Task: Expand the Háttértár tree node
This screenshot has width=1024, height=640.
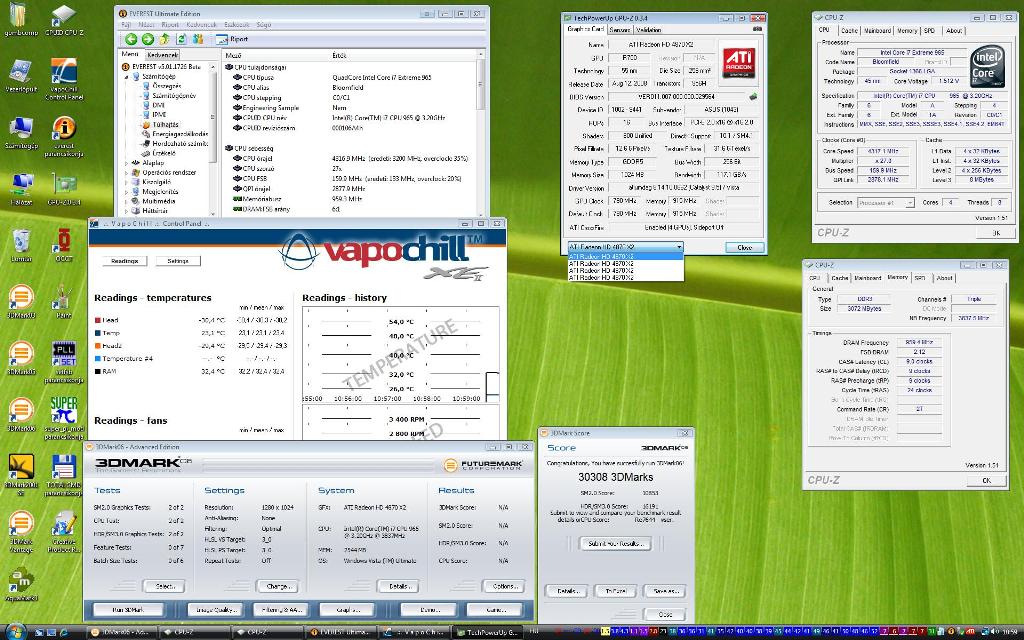Action: pyautogui.click(x=127, y=211)
